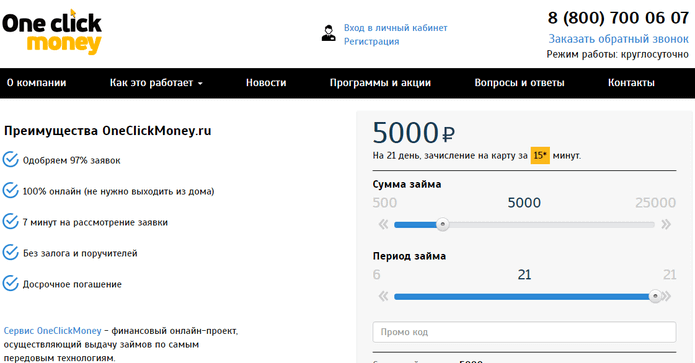Click the minimum period label 6
Screen dimensions: 695x363
376,275
